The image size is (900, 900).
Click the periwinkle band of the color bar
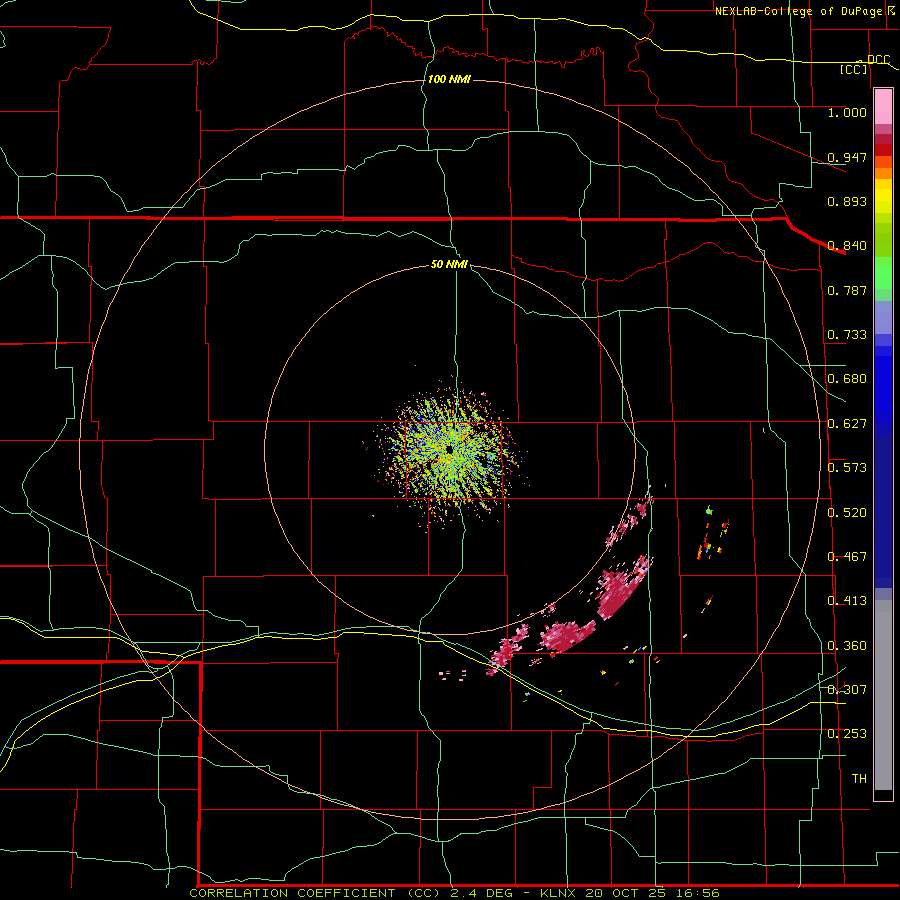pyautogui.click(x=883, y=318)
